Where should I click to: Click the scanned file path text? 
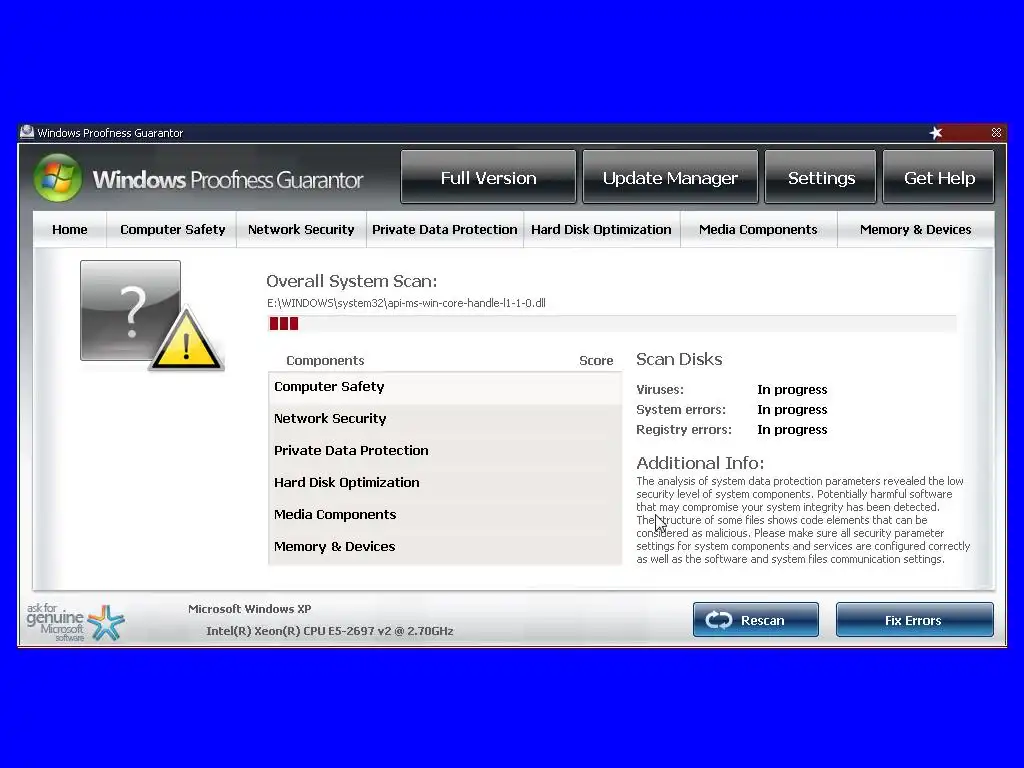point(406,303)
